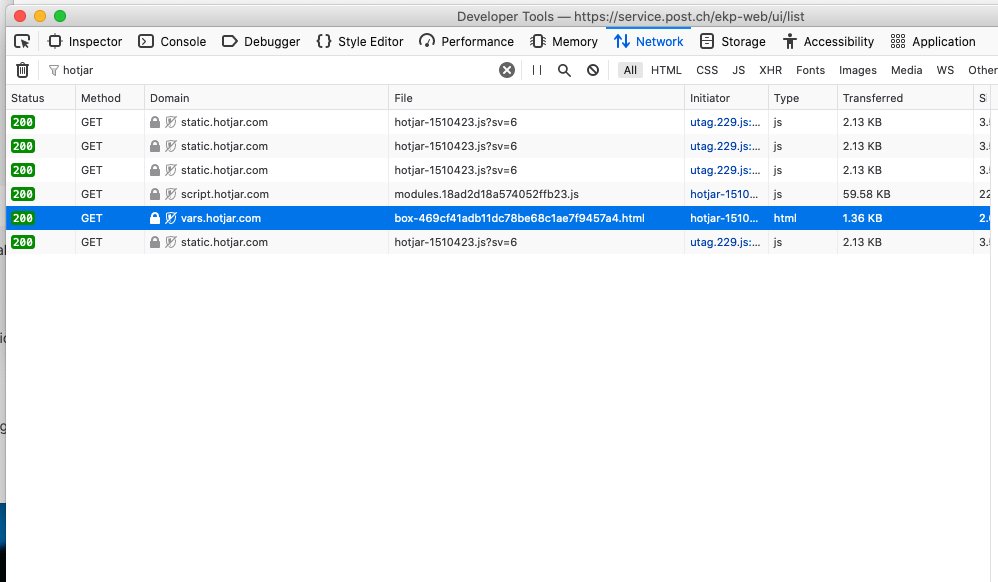Click lock icon in script.hotjar.com row
The height and width of the screenshot is (582, 998).
[155, 194]
